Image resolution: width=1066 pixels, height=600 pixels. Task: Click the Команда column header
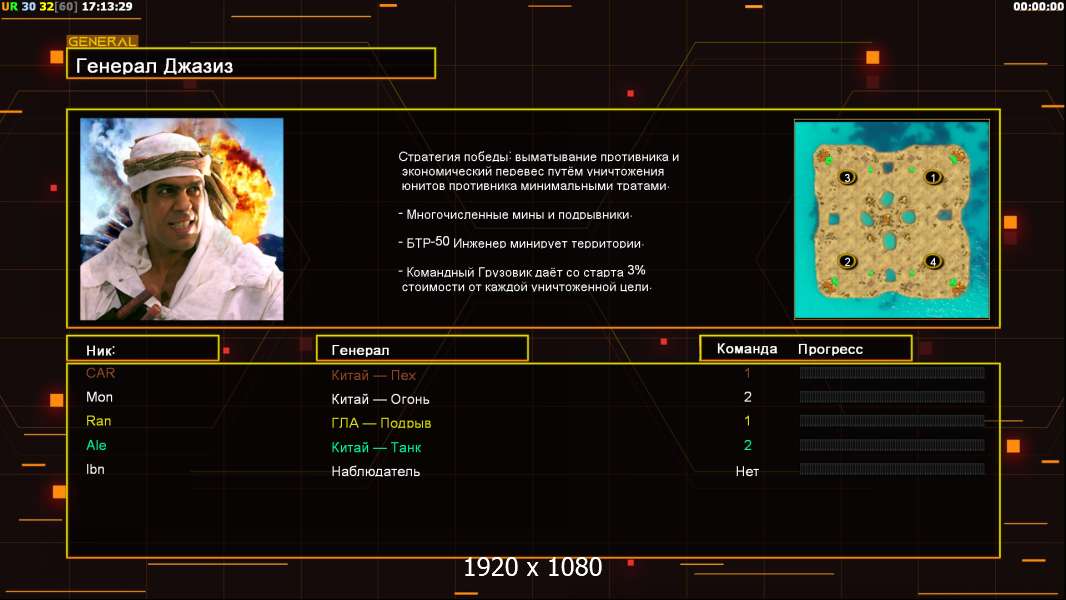pyautogui.click(x=746, y=349)
